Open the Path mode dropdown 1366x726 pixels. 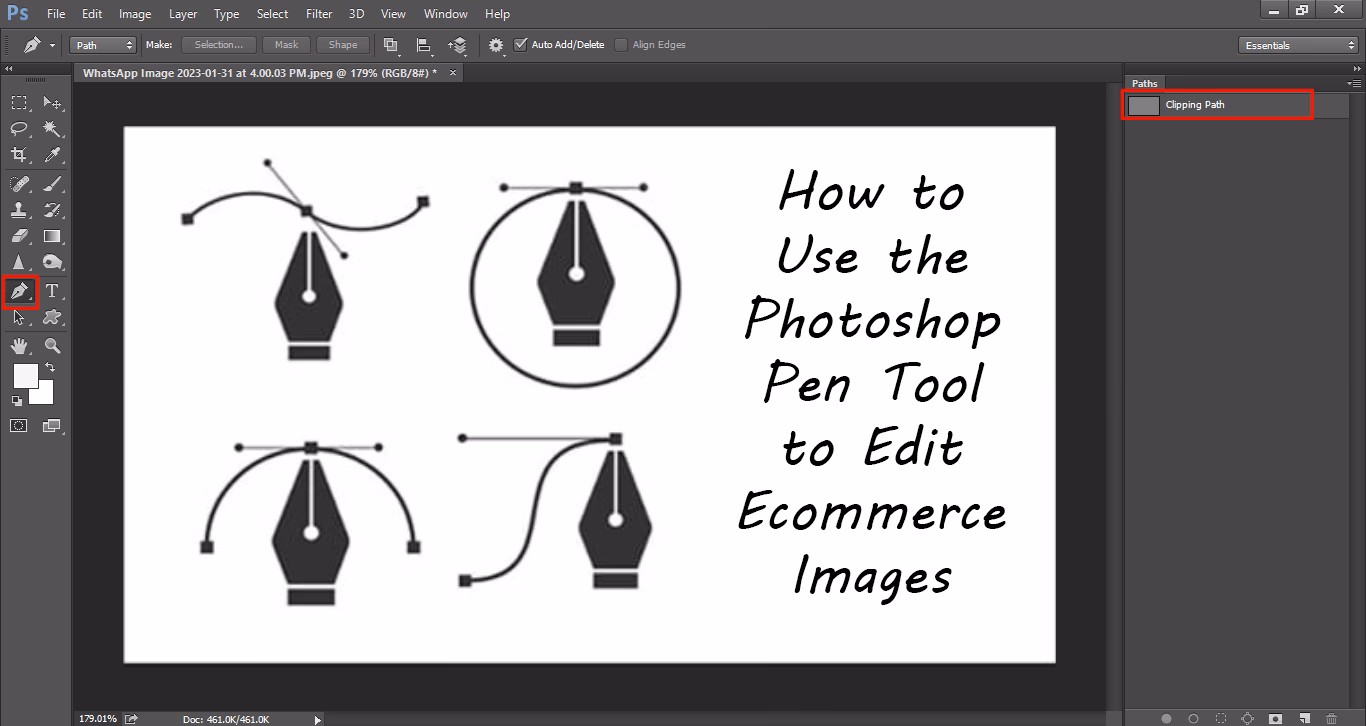tap(101, 44)
